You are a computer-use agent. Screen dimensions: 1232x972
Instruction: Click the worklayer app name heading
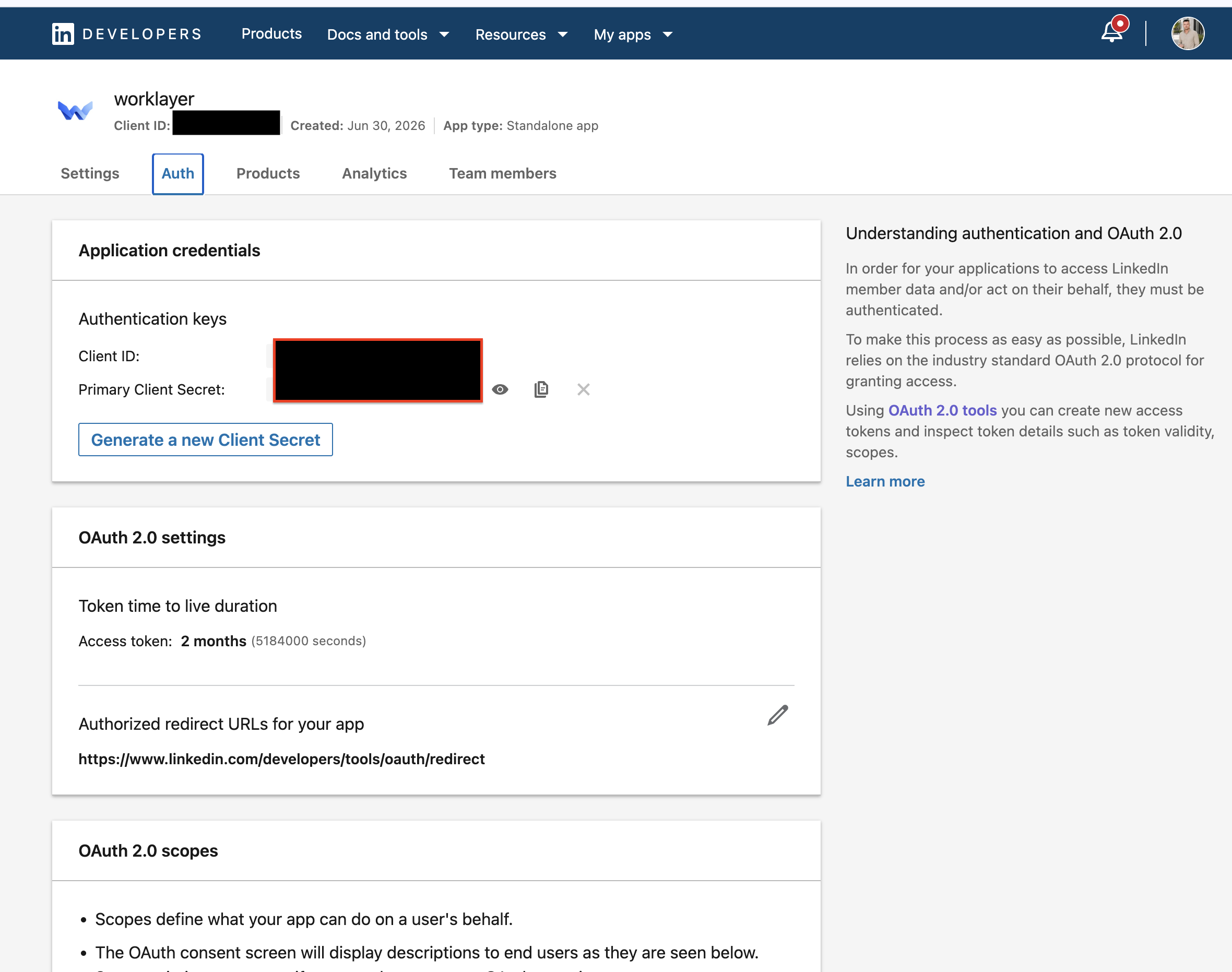coord(154,99)
